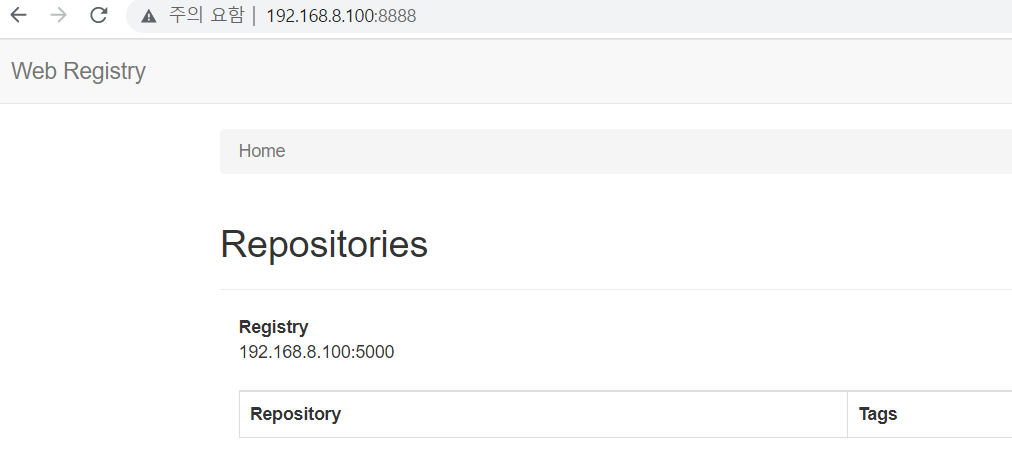
Task: Click the gray breadcrumb bar beside Home
Action: coord(645,151)
